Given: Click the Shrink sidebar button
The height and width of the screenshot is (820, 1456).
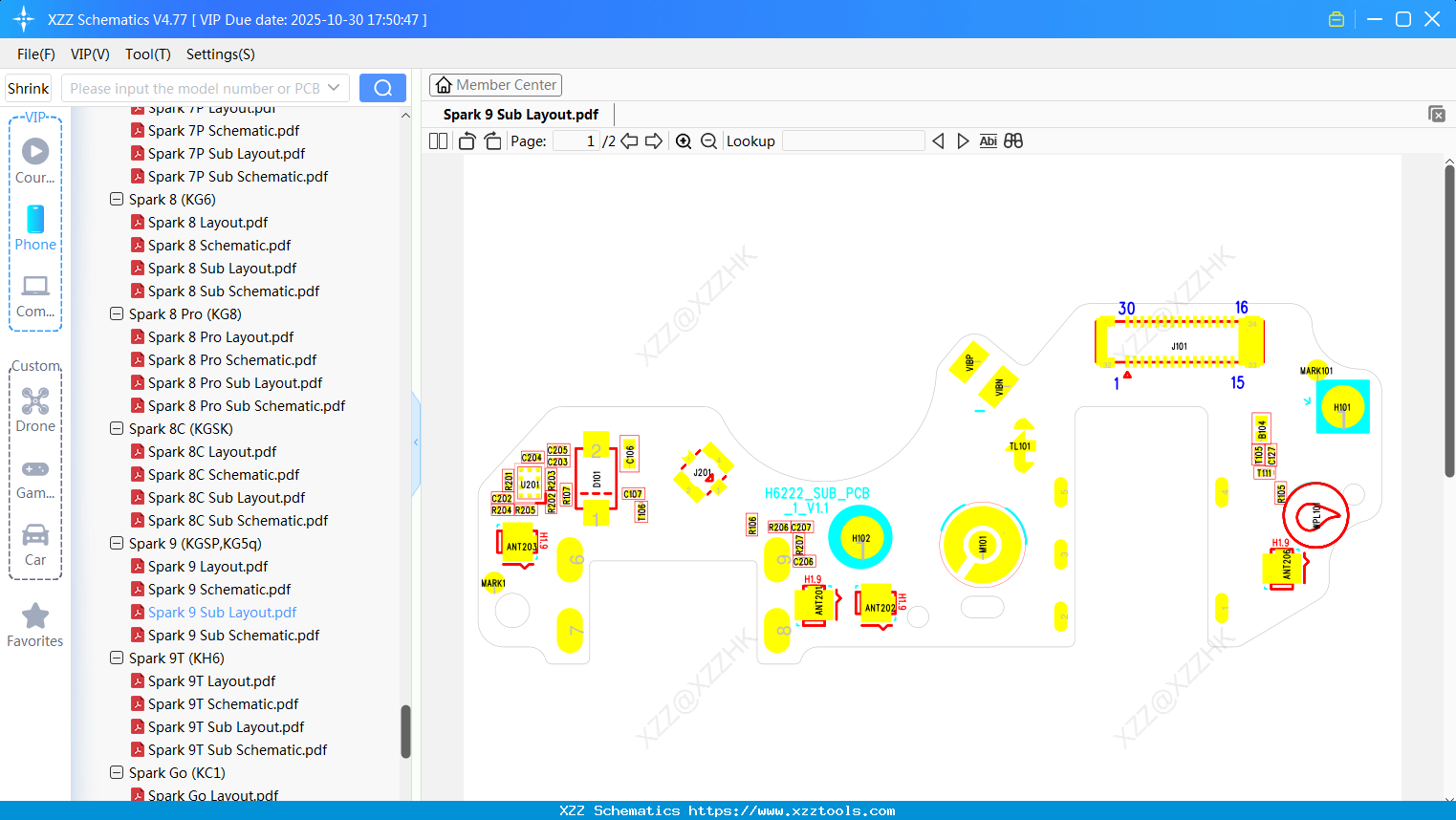Looking at the screenshot, I should [x=27, y=87].
